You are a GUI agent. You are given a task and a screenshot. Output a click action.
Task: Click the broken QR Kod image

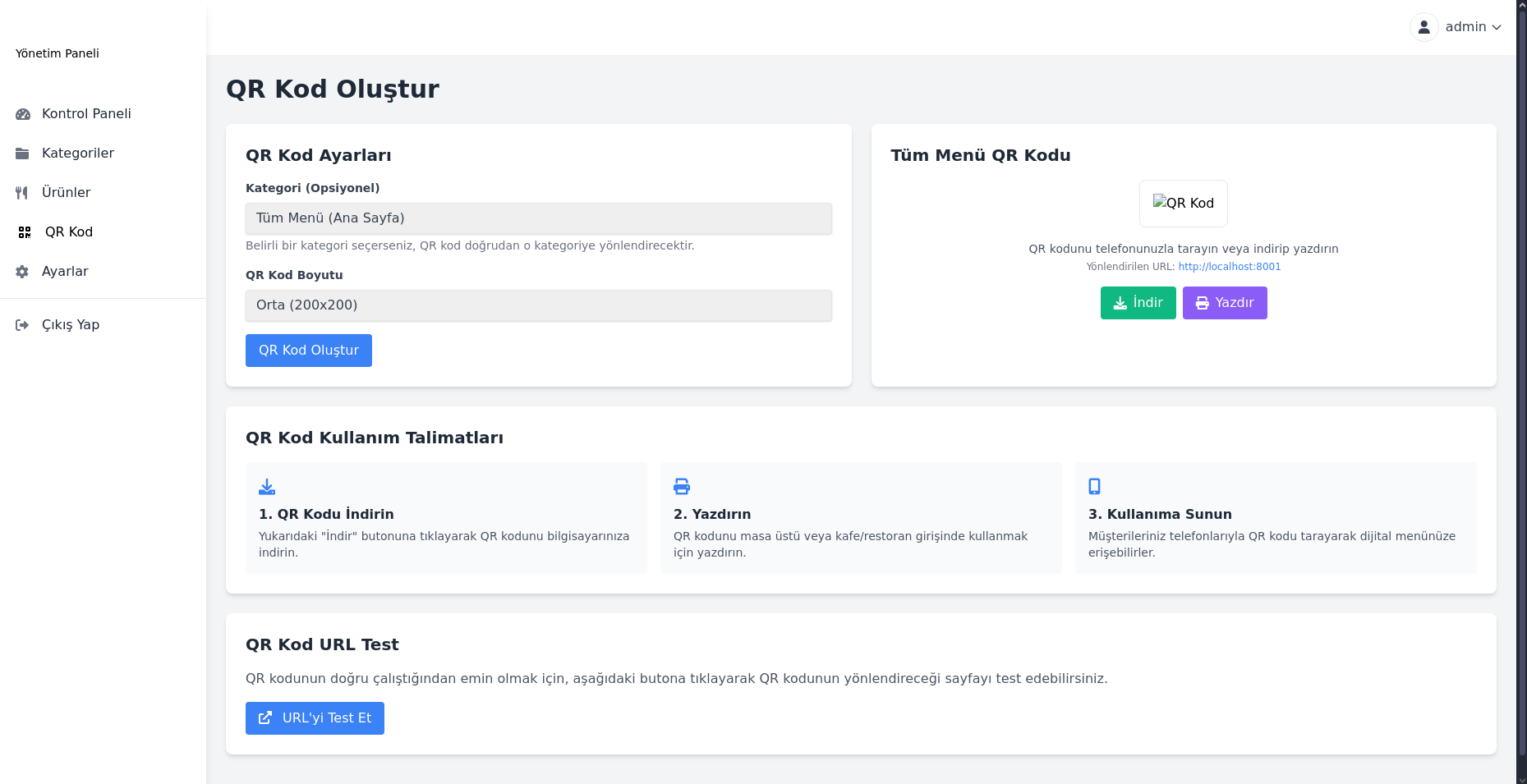pyautogui.click(x=1183, y=204)
